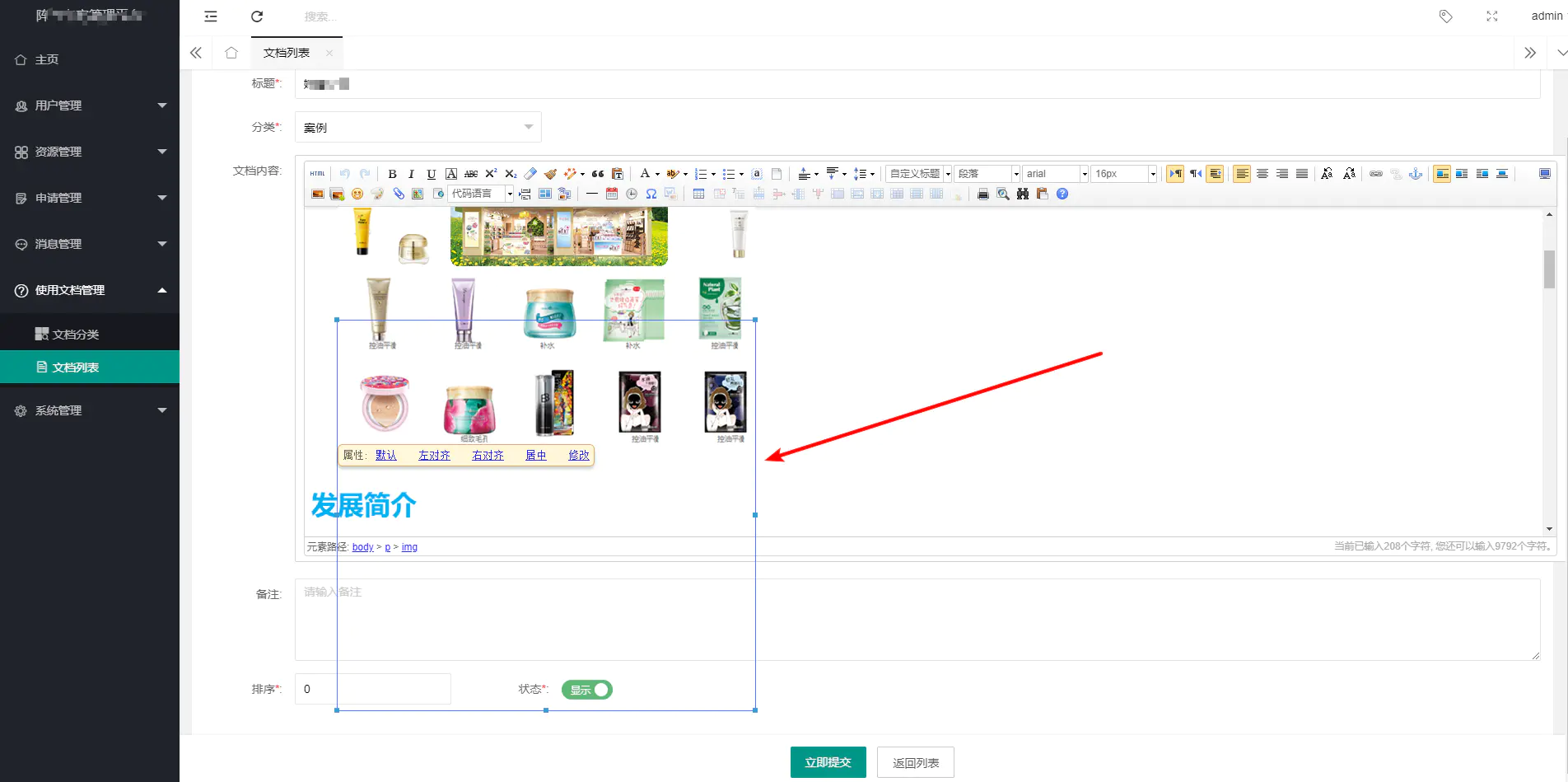
Task: Expand the 用户管理 sidebar menu
Action: click(90, 105)
